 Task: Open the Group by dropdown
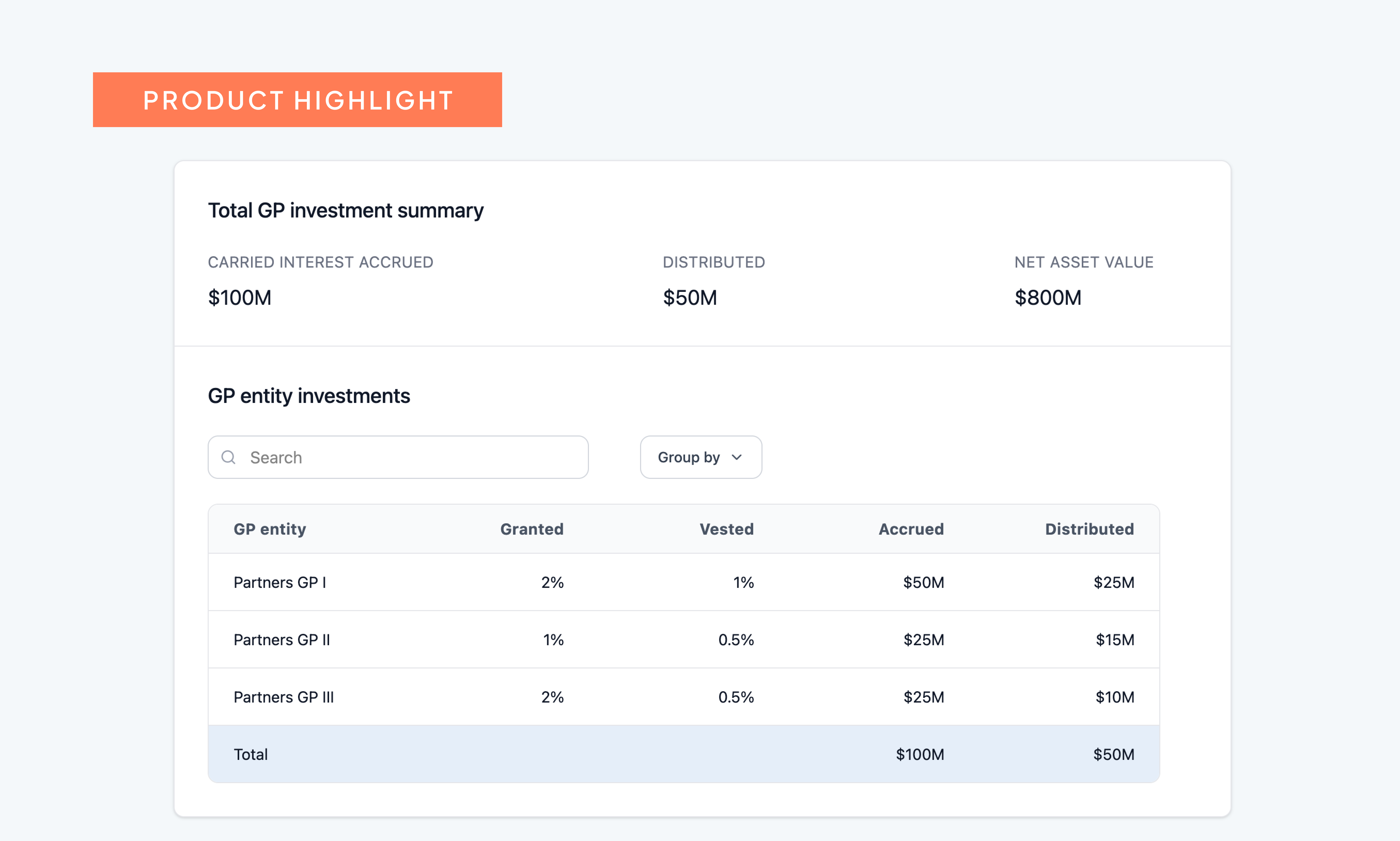[x=700, y=457]
